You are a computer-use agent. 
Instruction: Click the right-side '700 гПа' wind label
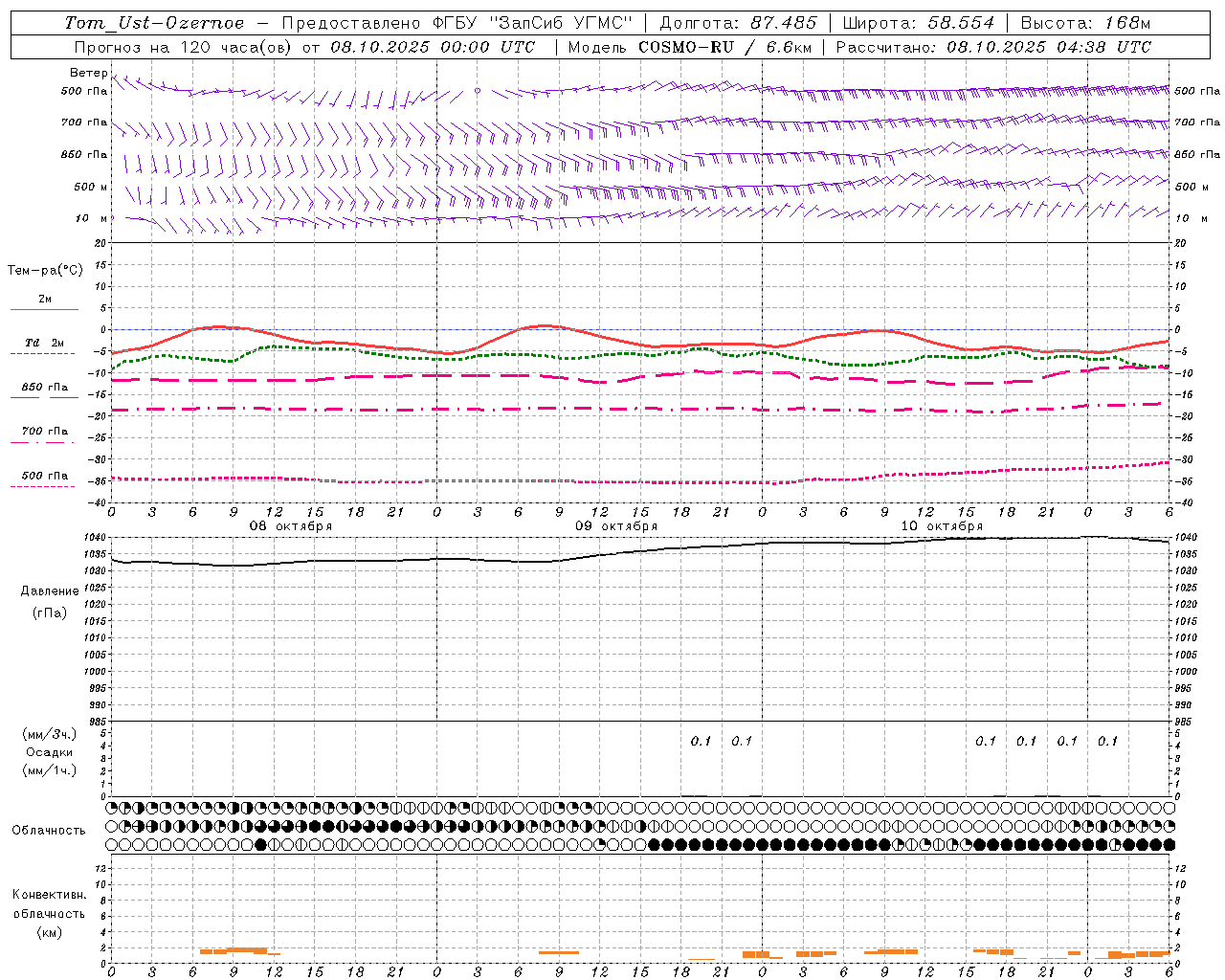[1197, 122]
